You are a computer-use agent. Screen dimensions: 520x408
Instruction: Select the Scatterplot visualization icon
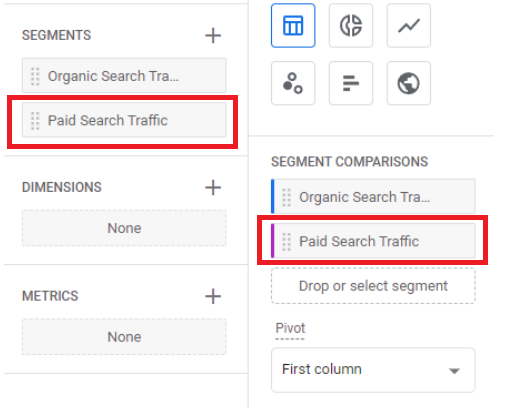(x=293, y=83)
